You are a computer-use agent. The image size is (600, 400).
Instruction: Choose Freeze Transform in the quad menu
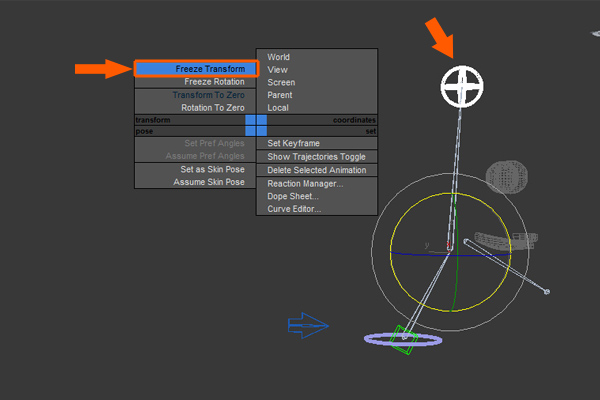pos(196,69)
